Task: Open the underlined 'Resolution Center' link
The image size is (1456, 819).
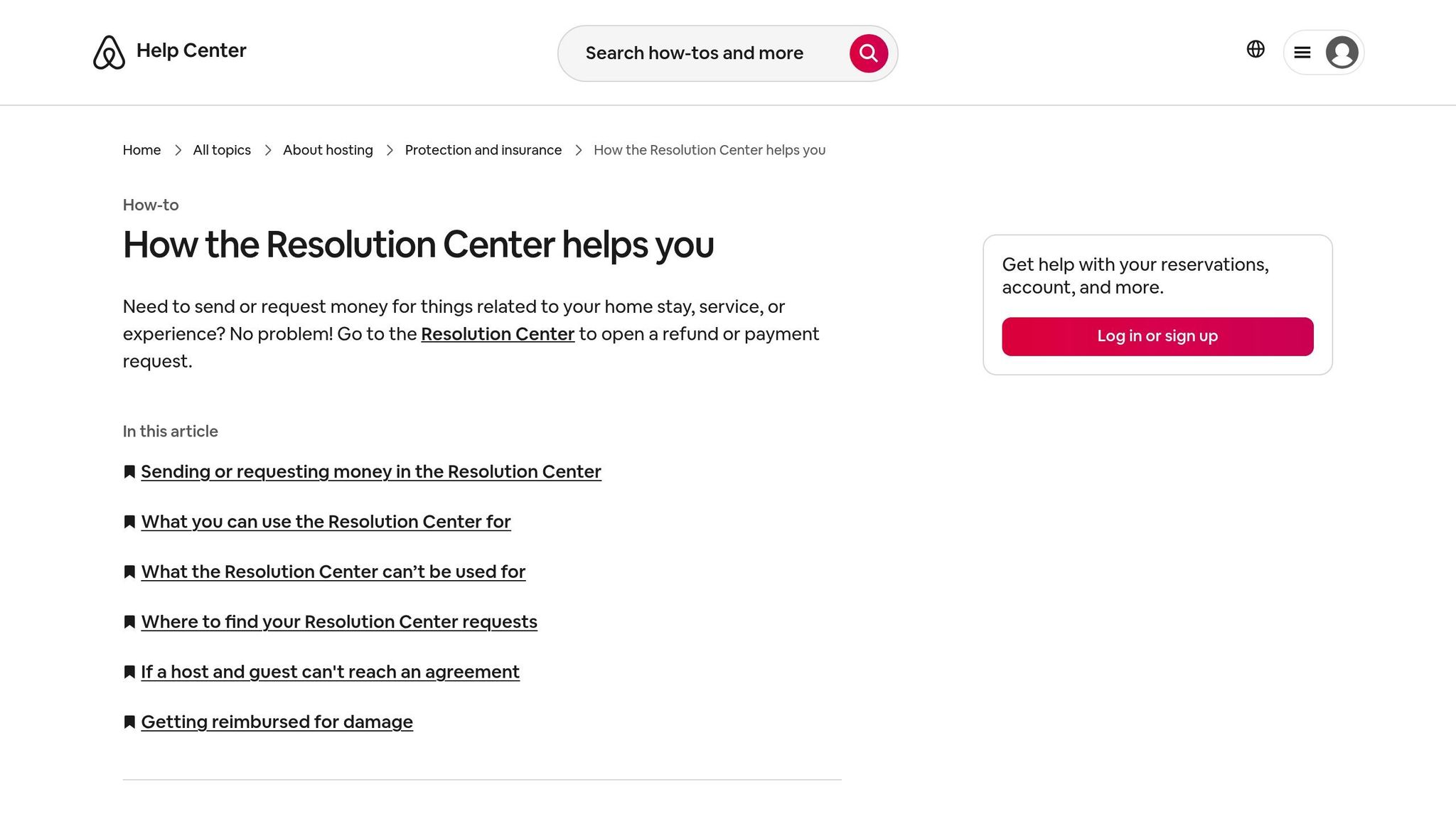Action: tap(497, 333)
